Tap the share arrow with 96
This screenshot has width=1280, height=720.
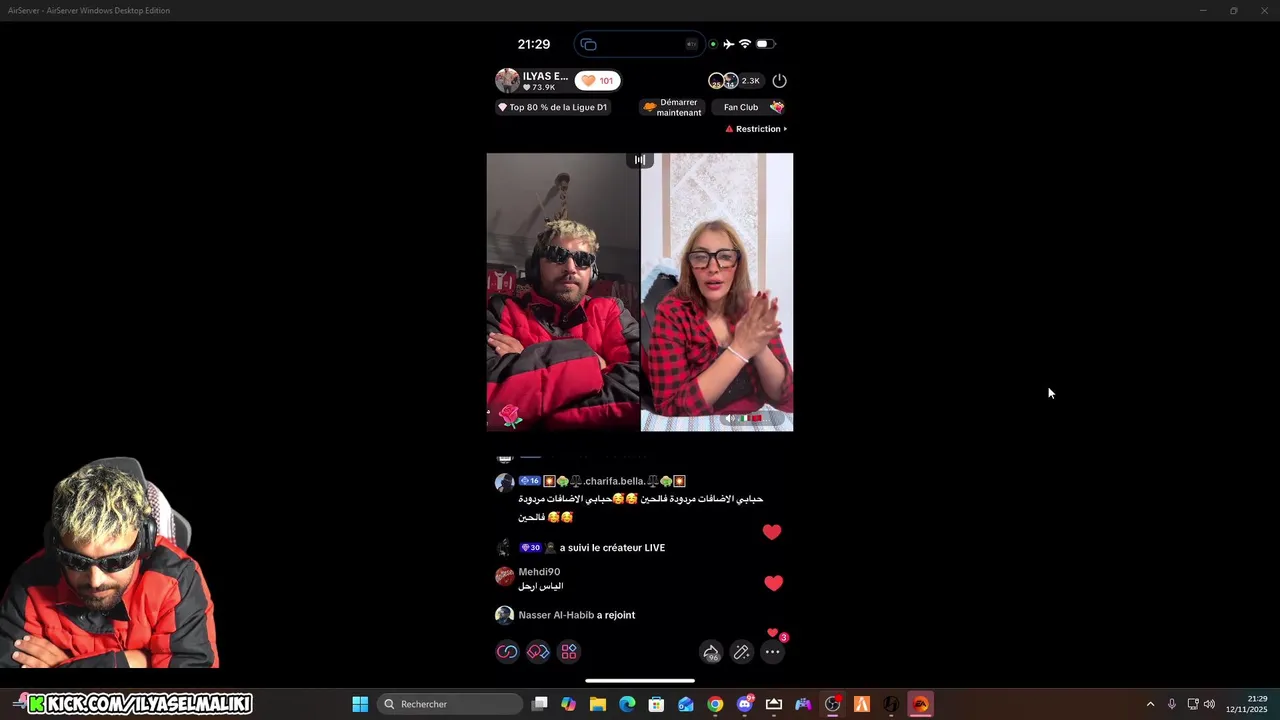click(x=711, y=652)
